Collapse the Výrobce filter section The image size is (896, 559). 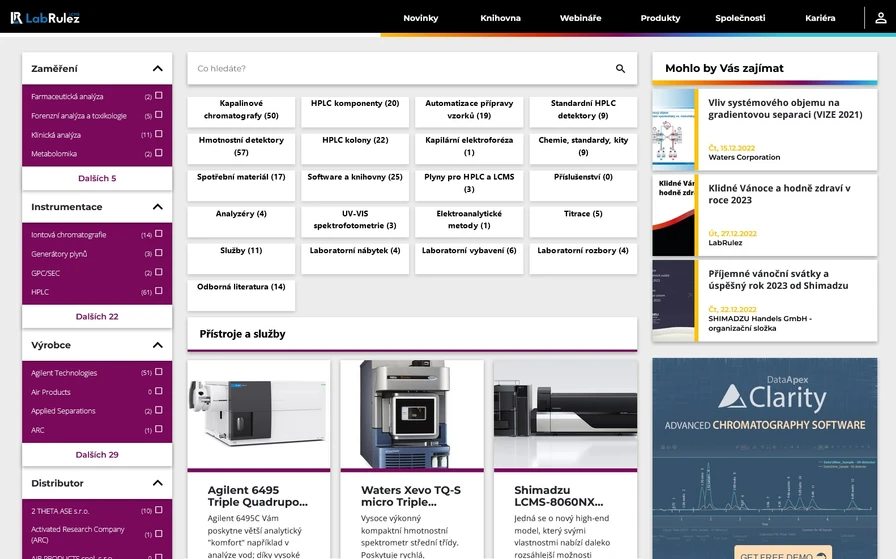(158, 345)
